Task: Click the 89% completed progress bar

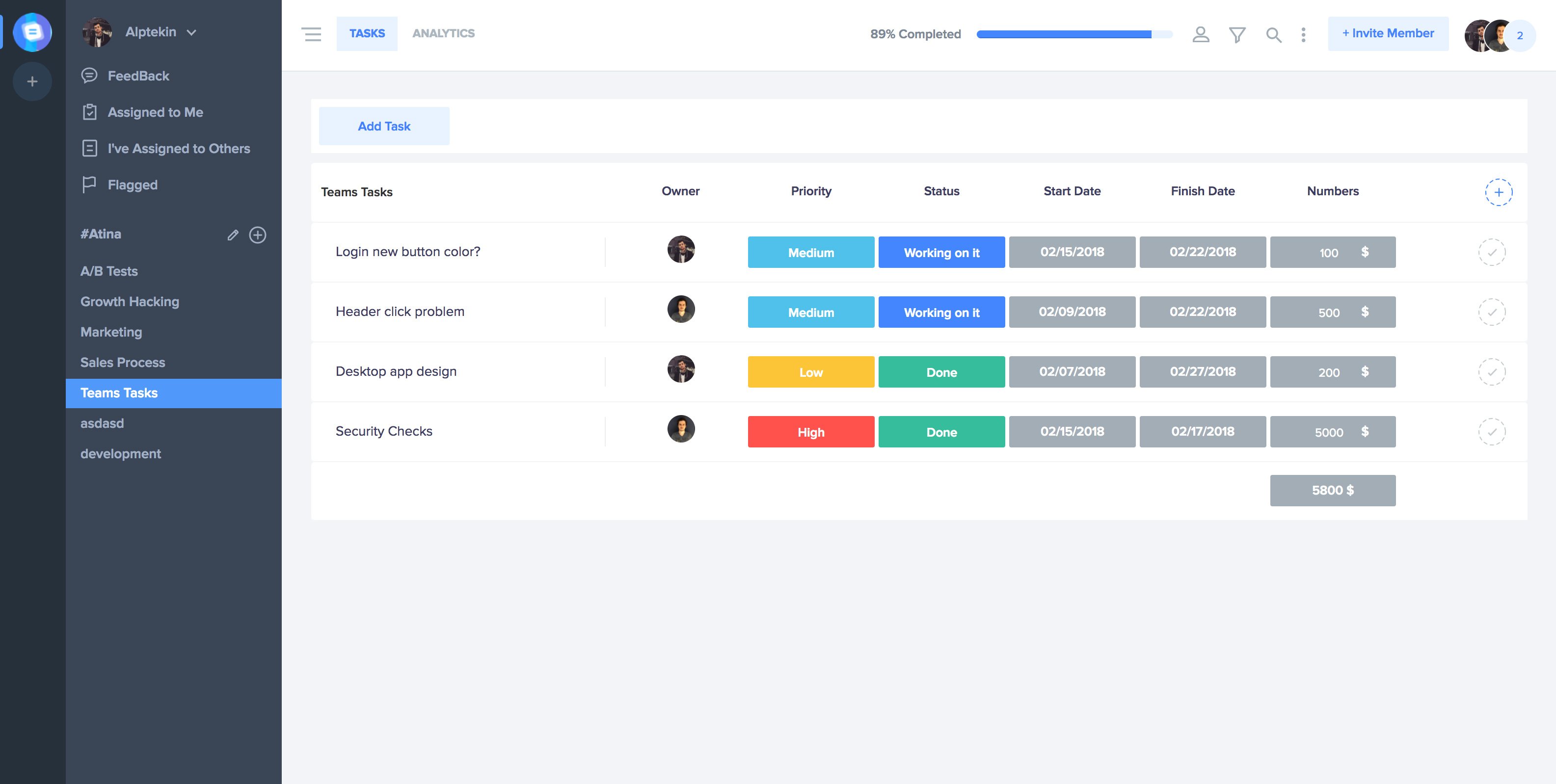Action: (1074, 34)
